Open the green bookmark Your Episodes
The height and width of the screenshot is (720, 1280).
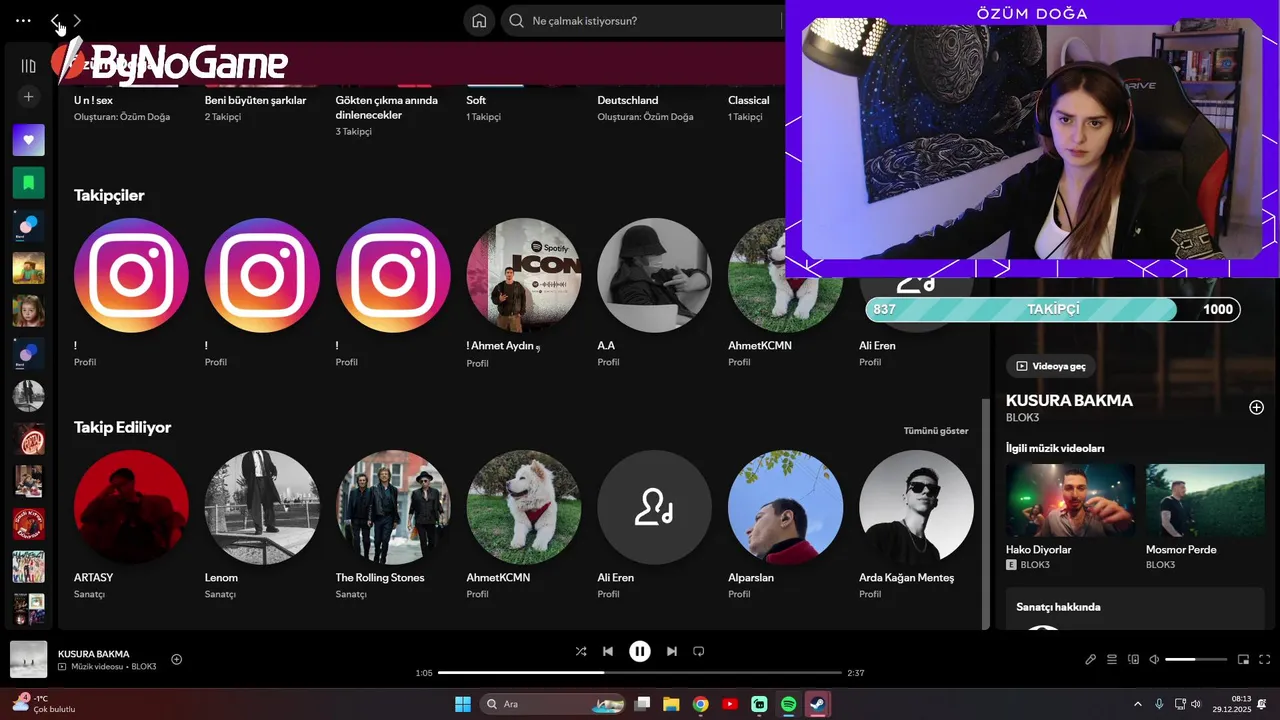pos(28,183)
